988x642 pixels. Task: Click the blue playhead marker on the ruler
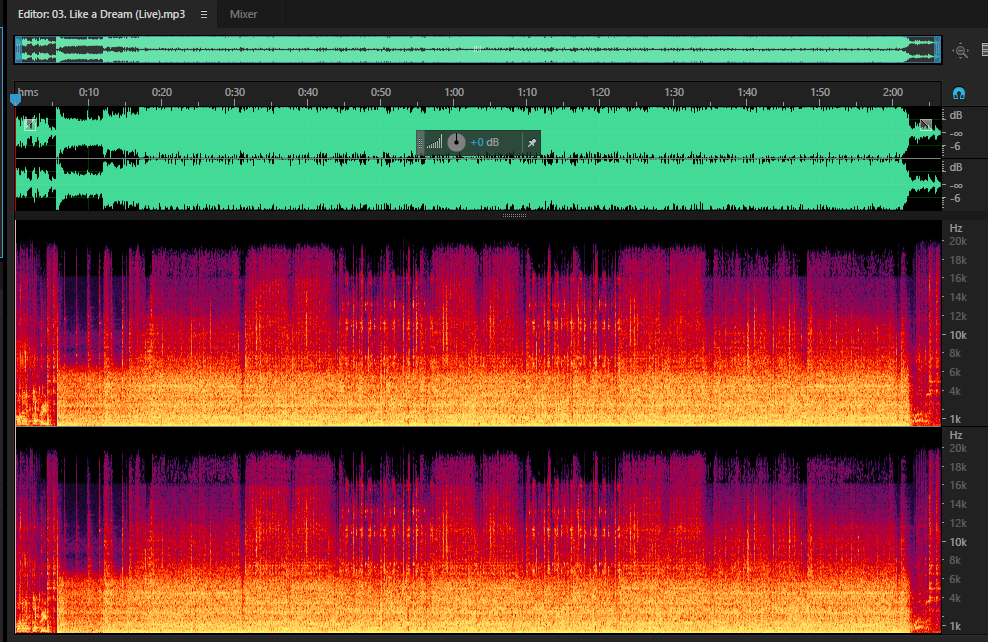(x=15, y=99)
